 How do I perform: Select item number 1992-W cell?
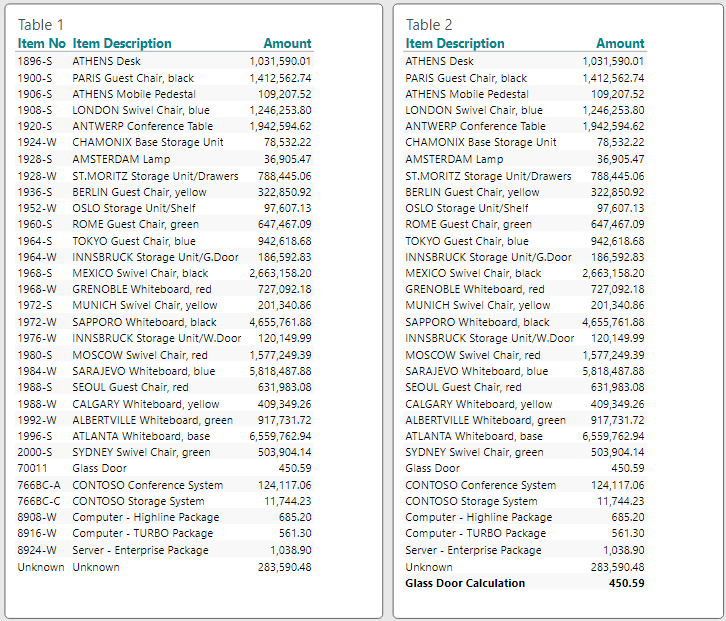(37, 420)
